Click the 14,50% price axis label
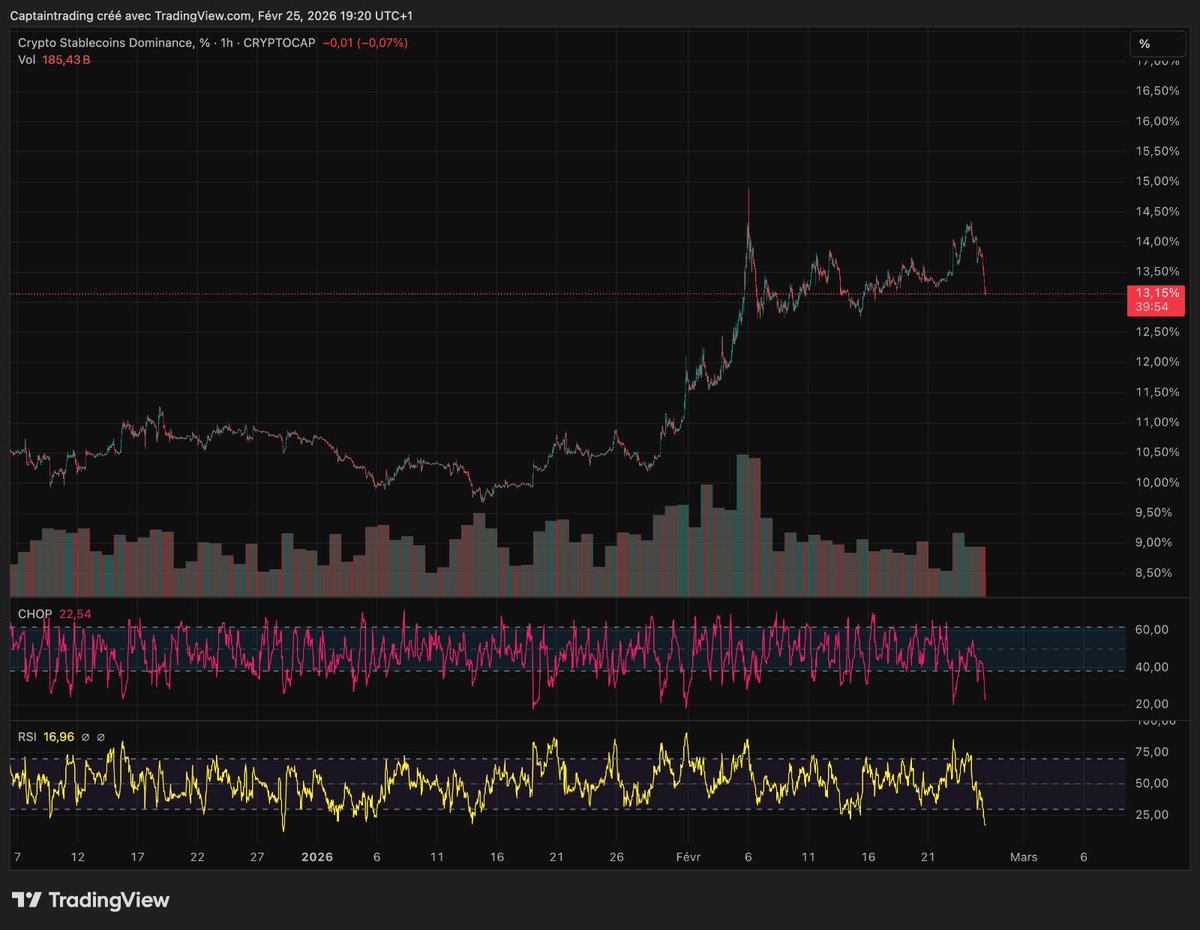1200x930 pixels. pyautogui.click(x=1157, y=211)
